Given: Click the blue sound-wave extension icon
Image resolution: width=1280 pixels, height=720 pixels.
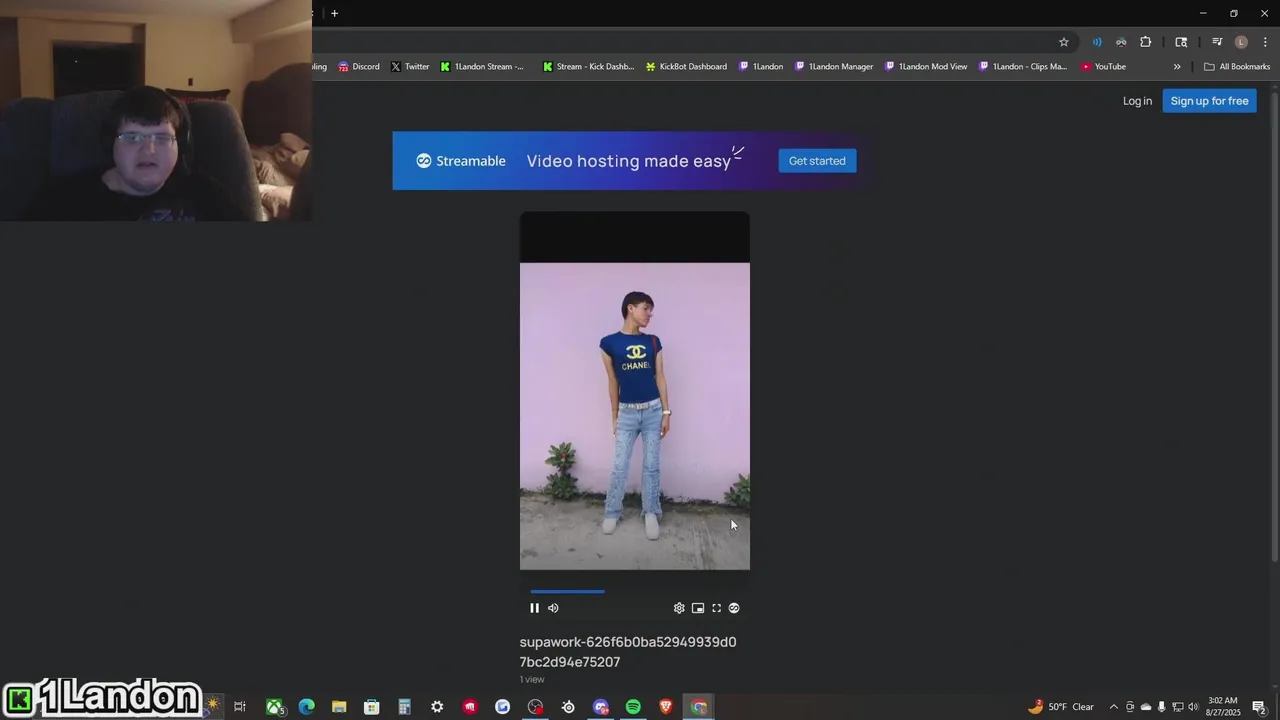Looking at the screenshot, I should pos(1097,42).
